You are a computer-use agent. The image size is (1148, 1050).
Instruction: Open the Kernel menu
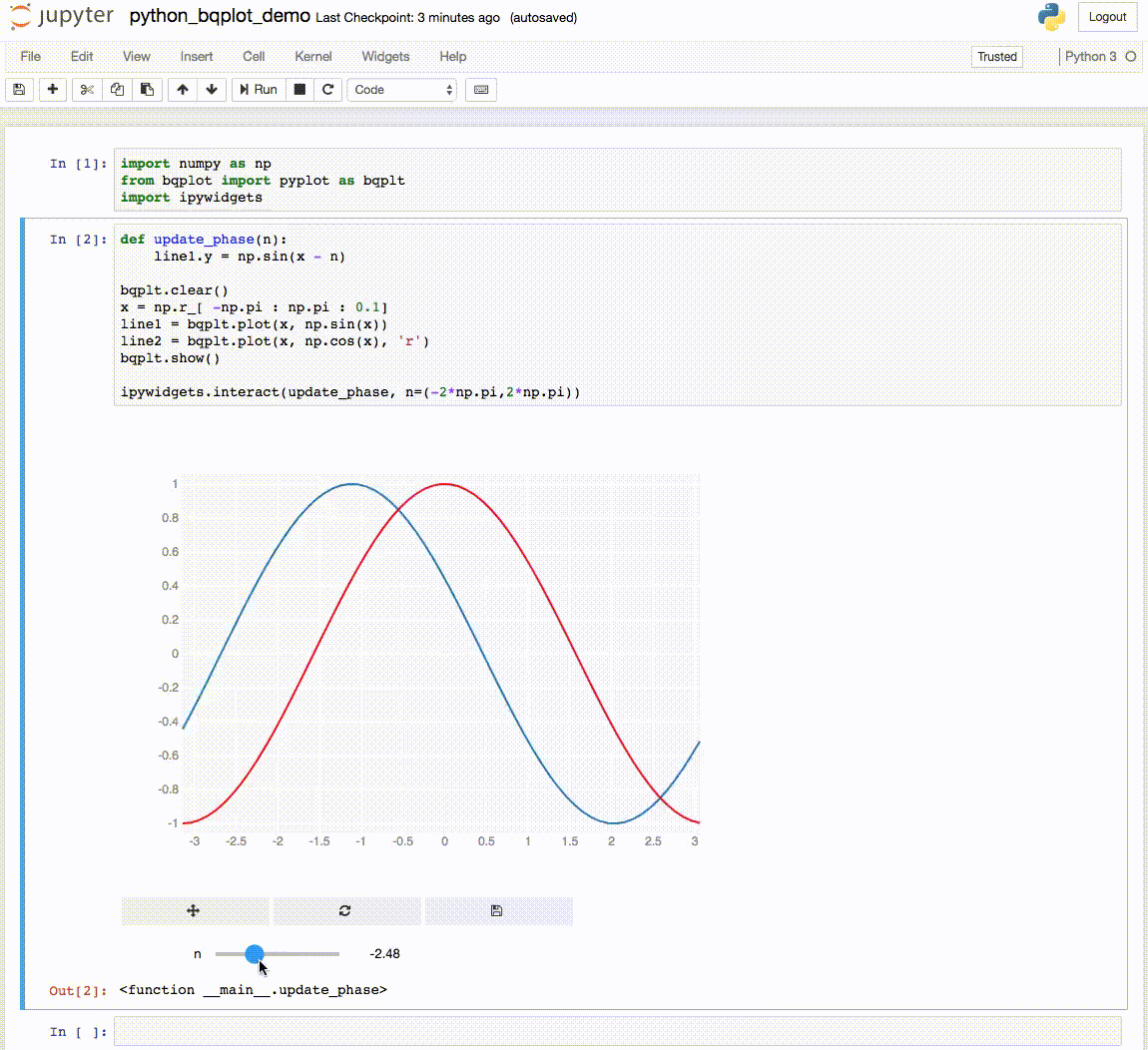click(x=313, y=57)
